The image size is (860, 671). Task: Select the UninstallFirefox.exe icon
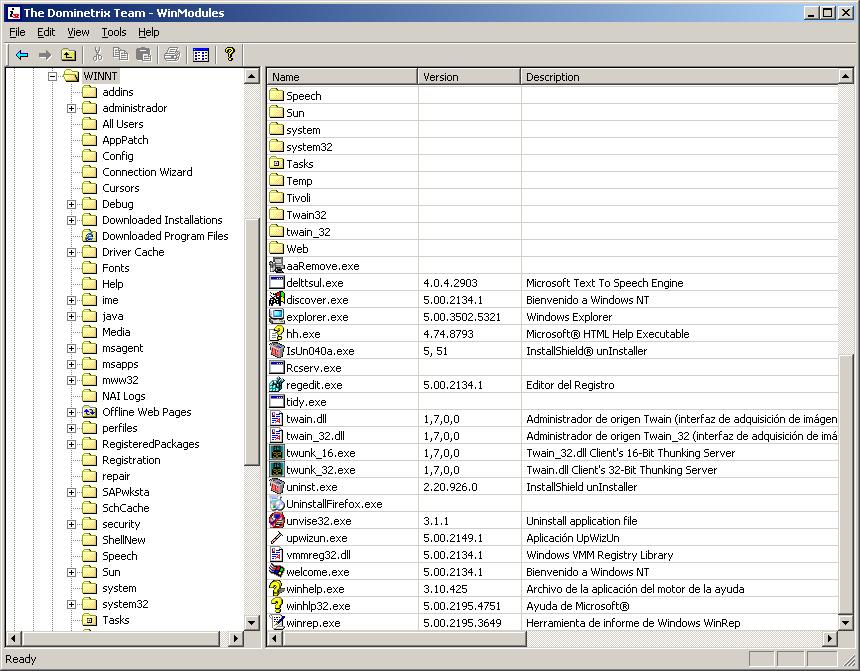coord(276,504)
